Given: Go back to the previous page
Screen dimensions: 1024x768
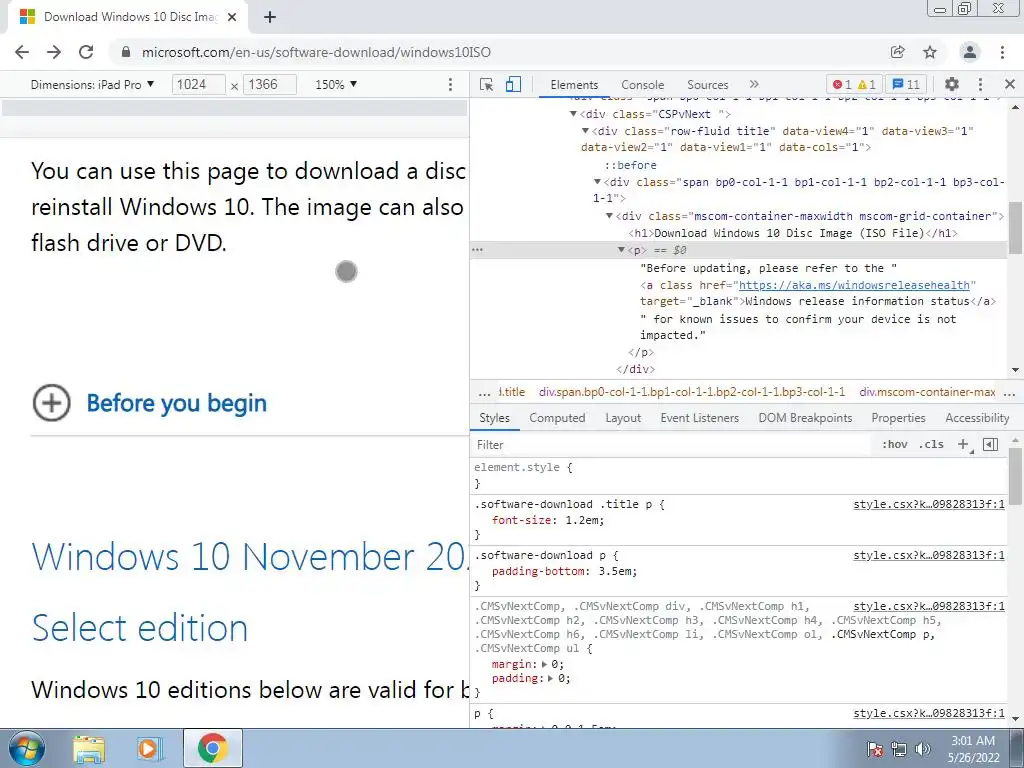Looking at the screenshot, I should tap(22, 52).
